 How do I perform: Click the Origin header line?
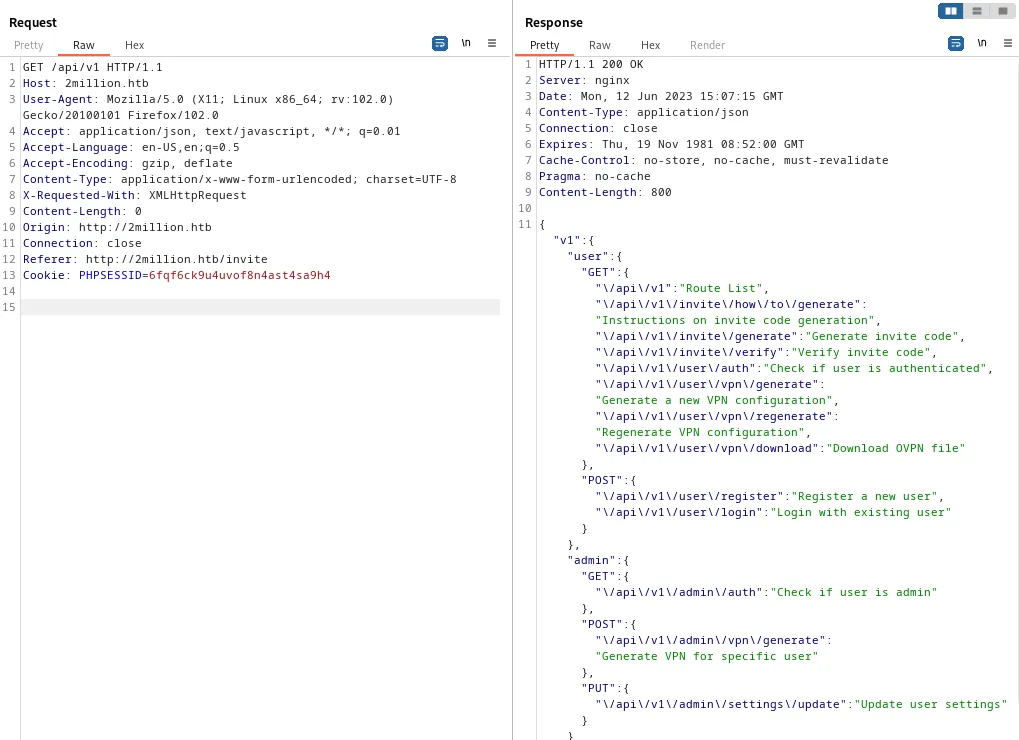117,227
